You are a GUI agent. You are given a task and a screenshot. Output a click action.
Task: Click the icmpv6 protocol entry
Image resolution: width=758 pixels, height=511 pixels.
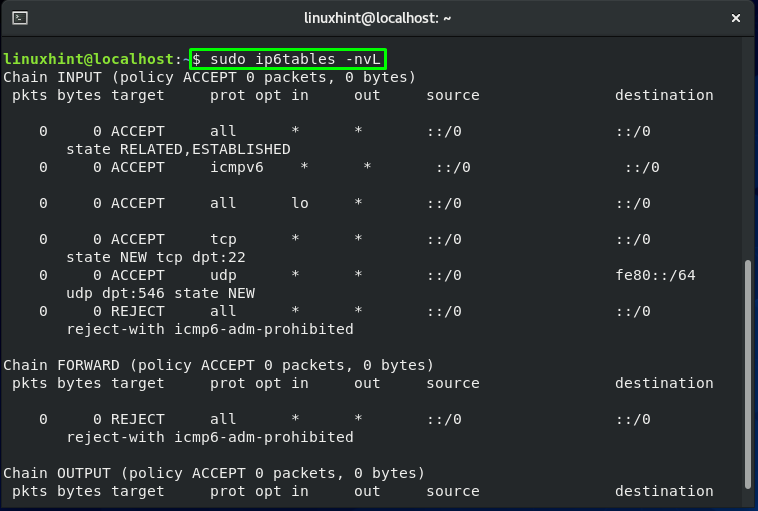(x=237, y=168)
